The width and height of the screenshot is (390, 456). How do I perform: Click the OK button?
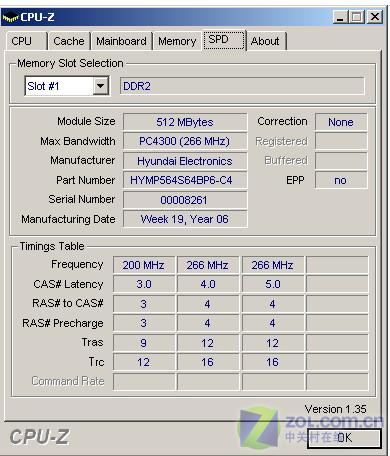344,437
